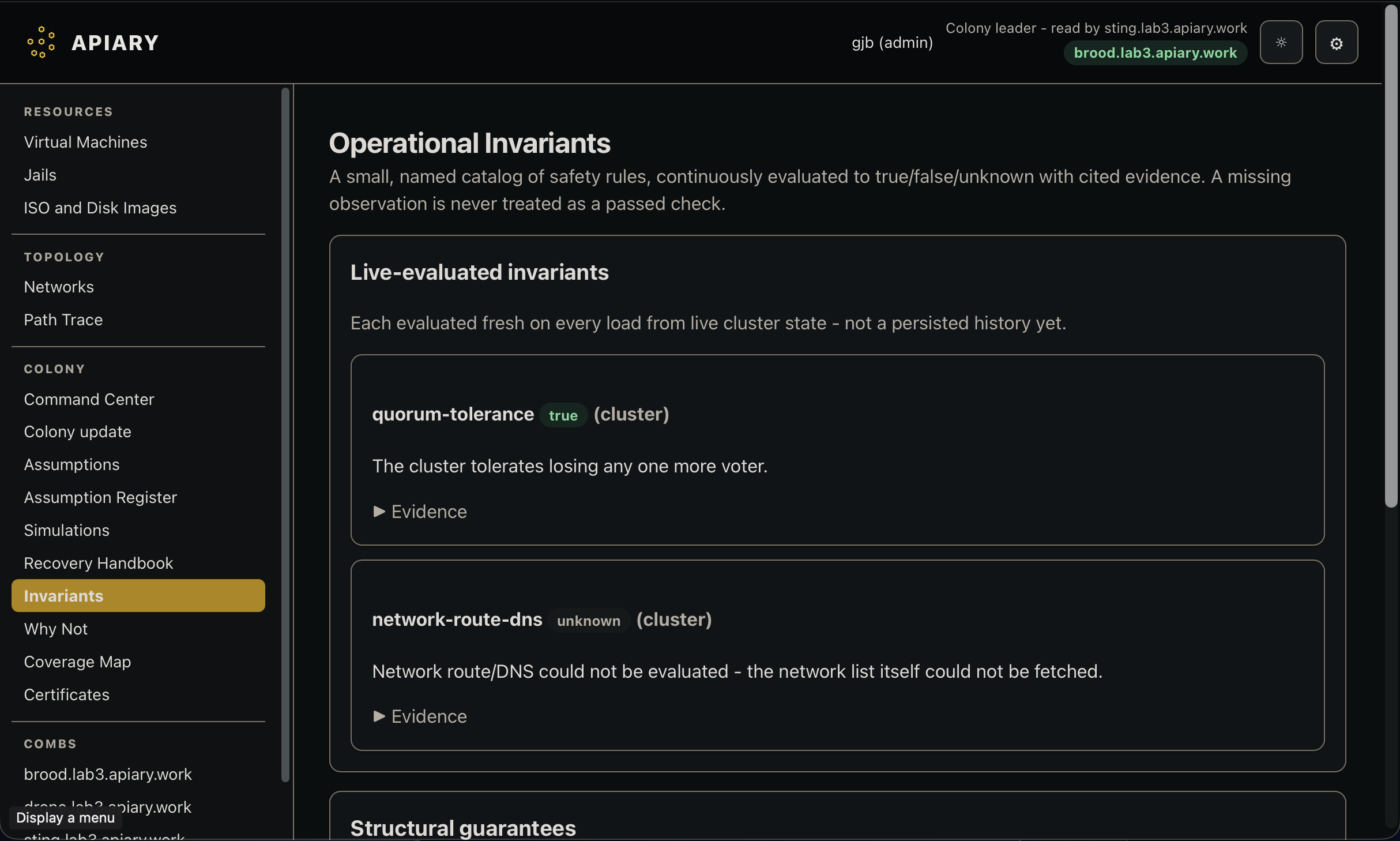Click the quorum-tolerance invariant name
Image resolution: width=1400 pixels, height=841 pixels.
tap(453, 414)
